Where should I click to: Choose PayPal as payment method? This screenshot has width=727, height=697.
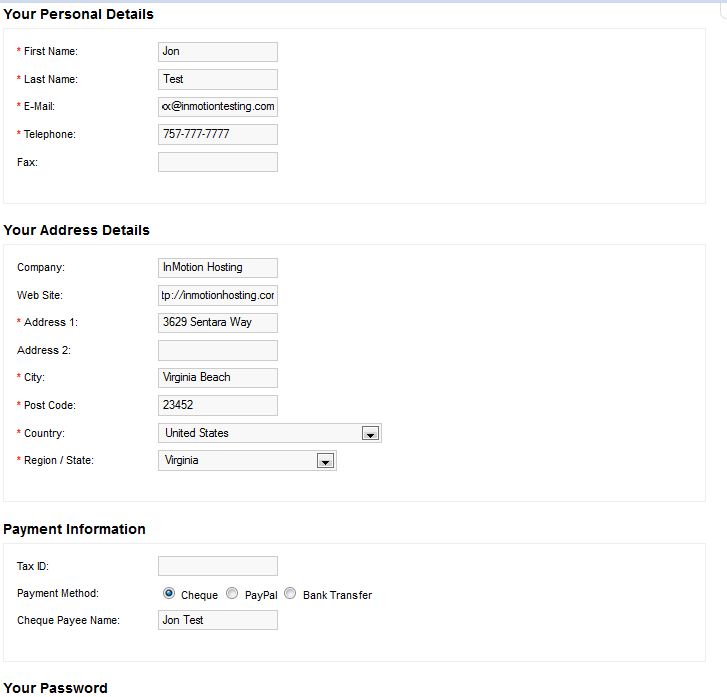(x=232, y=594)
